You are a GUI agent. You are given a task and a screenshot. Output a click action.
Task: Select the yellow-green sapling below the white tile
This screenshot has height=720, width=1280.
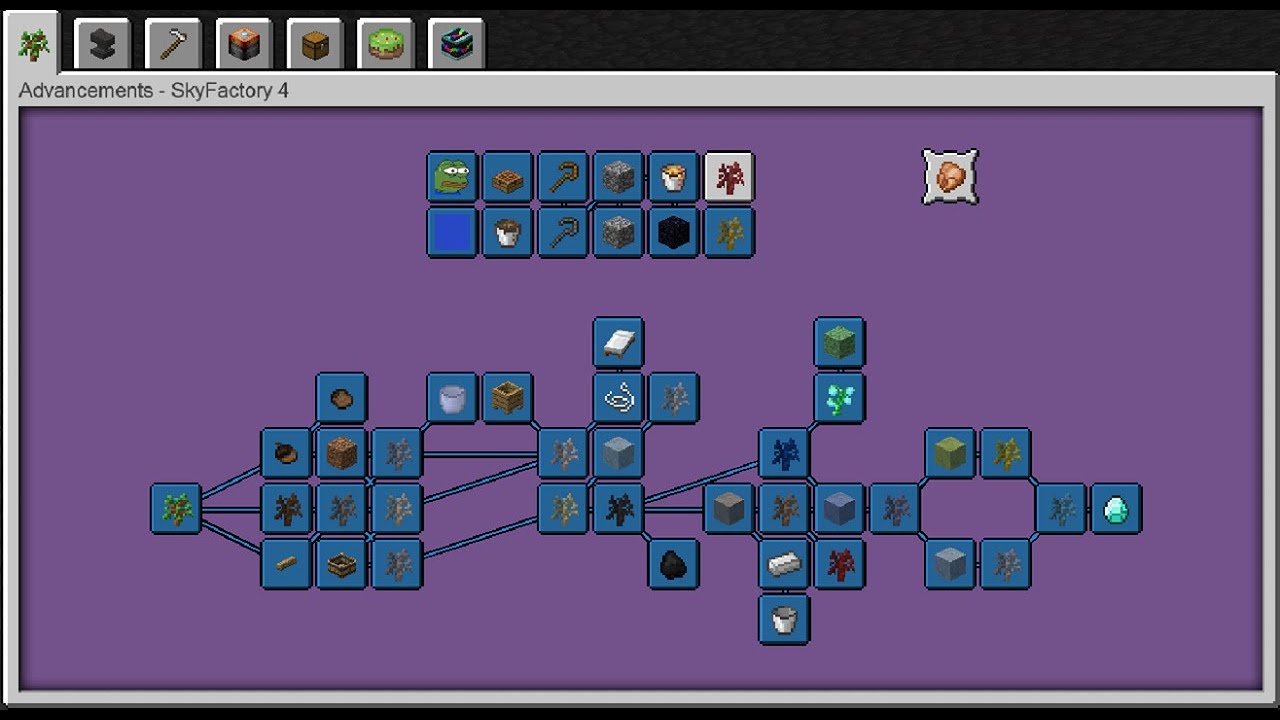[x=729, y=232]
